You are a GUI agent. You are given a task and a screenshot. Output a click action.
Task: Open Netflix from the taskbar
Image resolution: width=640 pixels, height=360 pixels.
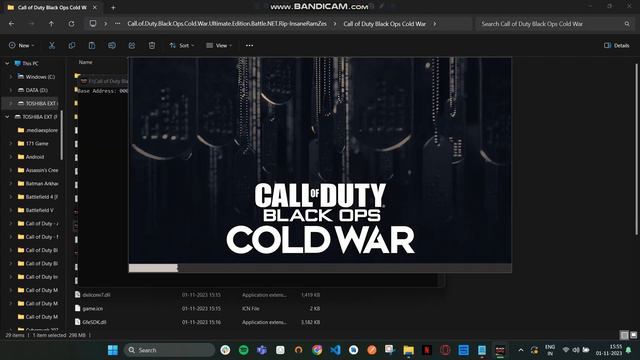(x=427, y=350)
